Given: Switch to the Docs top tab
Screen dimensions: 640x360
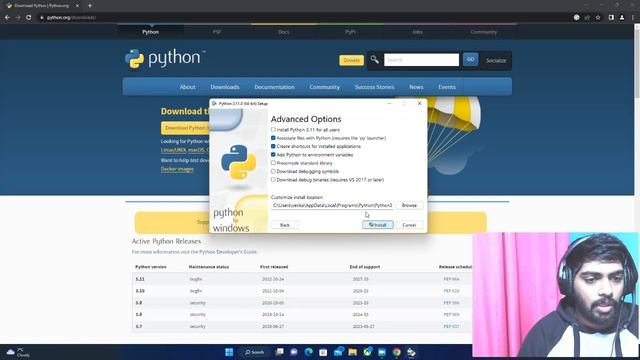Looking at the screenshot, I should click(x=284, y=32).
